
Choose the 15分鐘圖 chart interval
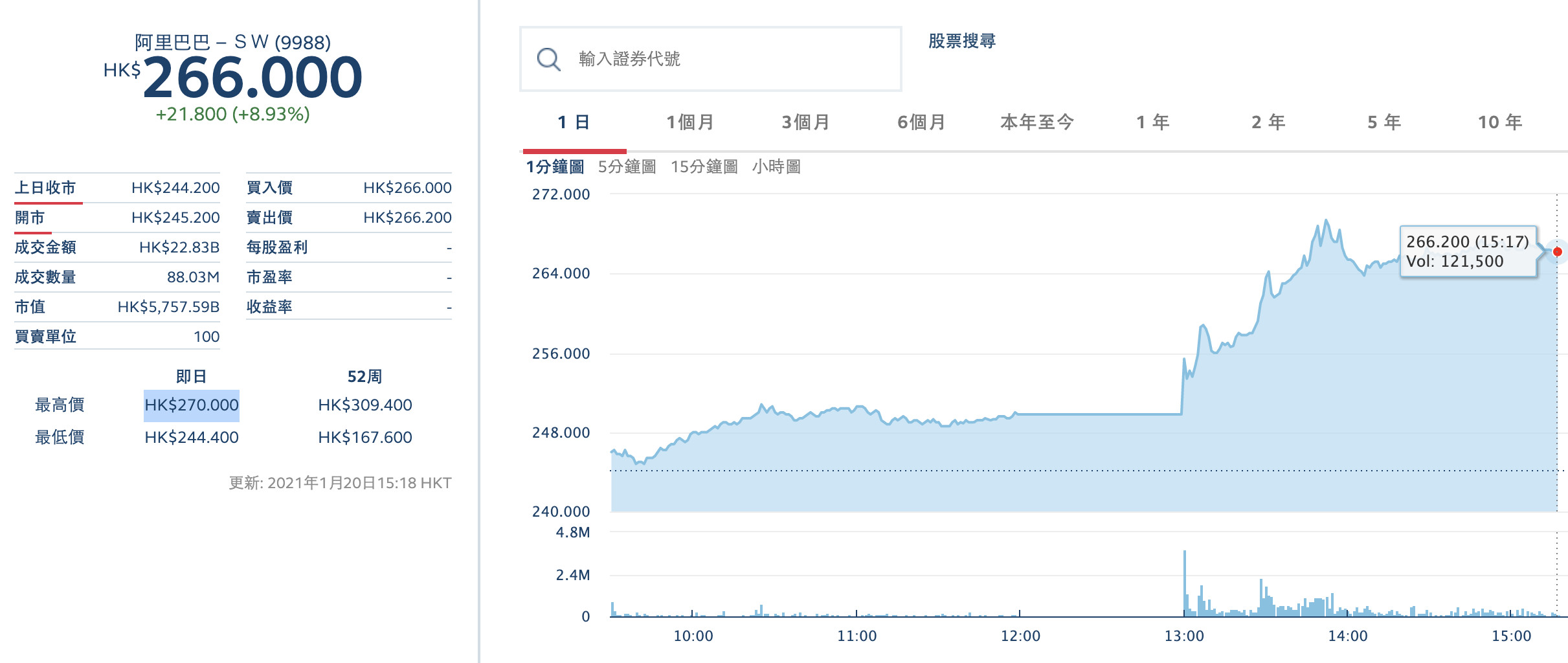(704, 167)
